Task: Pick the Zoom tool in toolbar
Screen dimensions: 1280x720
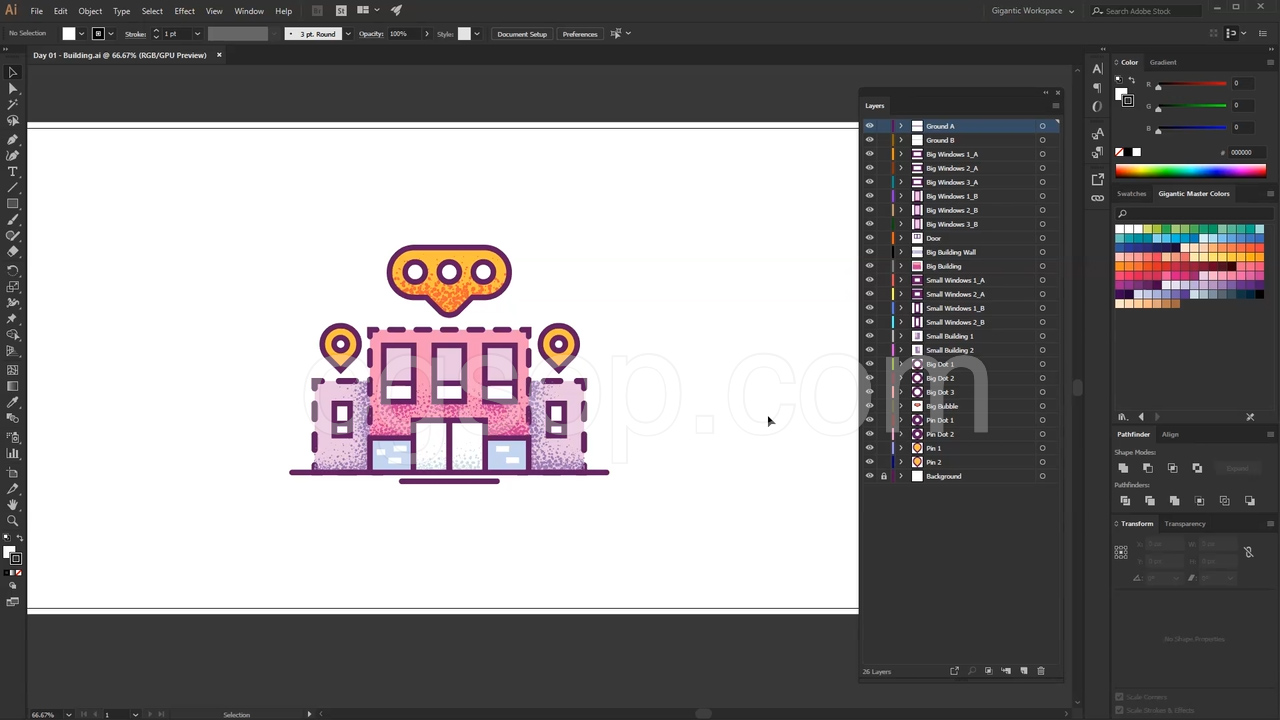Action: (13, 521)
